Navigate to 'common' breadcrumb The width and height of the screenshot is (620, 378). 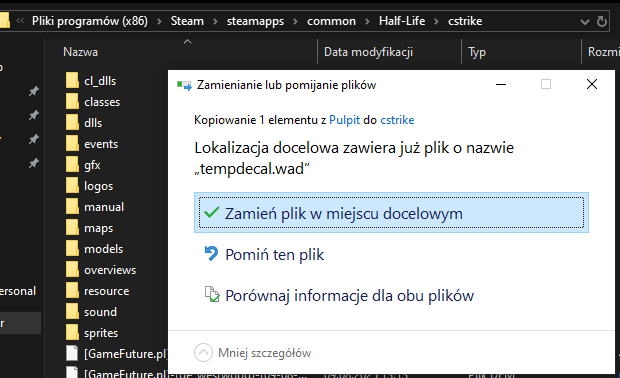331,21
